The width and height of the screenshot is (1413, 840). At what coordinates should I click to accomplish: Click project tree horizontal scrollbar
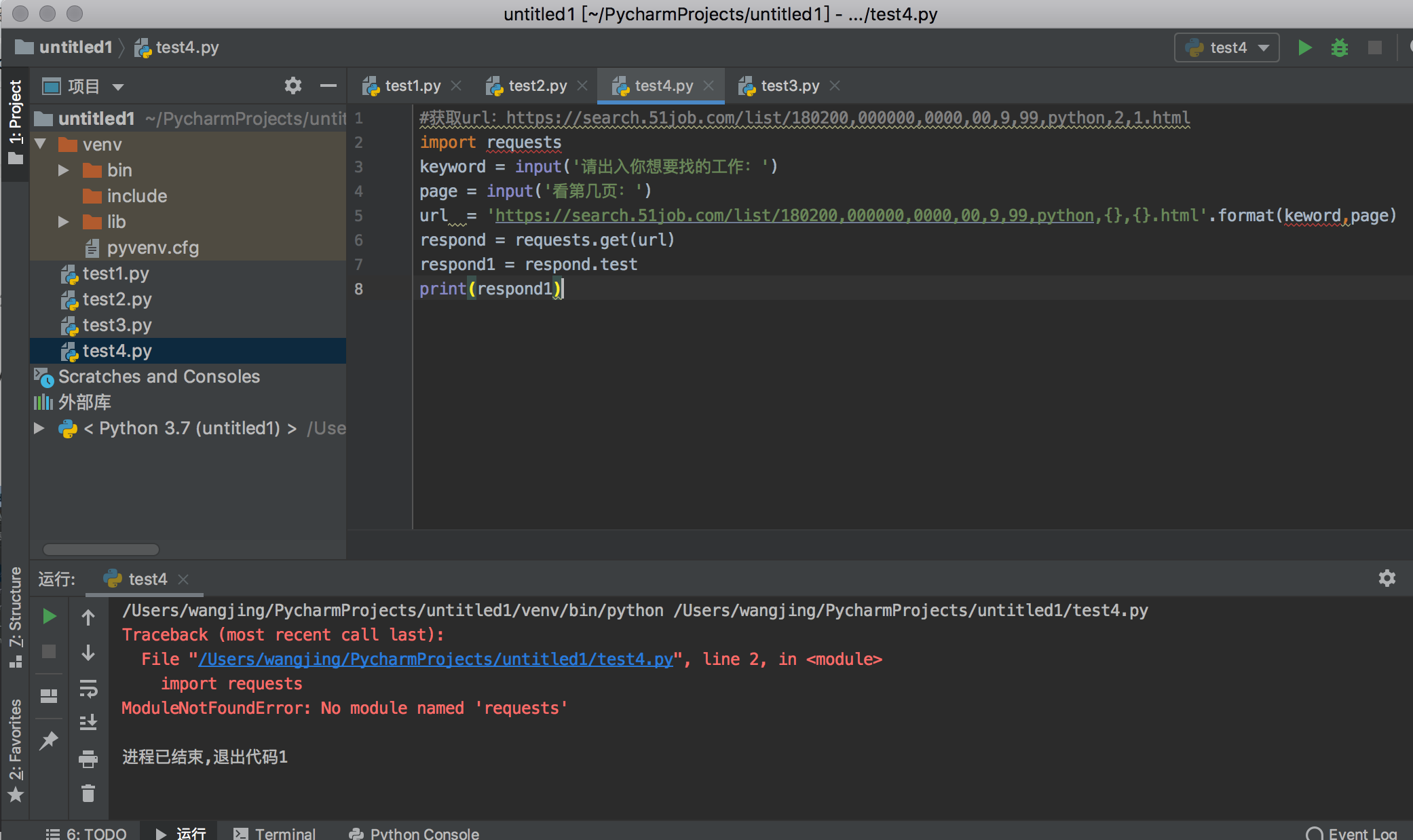coord(100,549)
